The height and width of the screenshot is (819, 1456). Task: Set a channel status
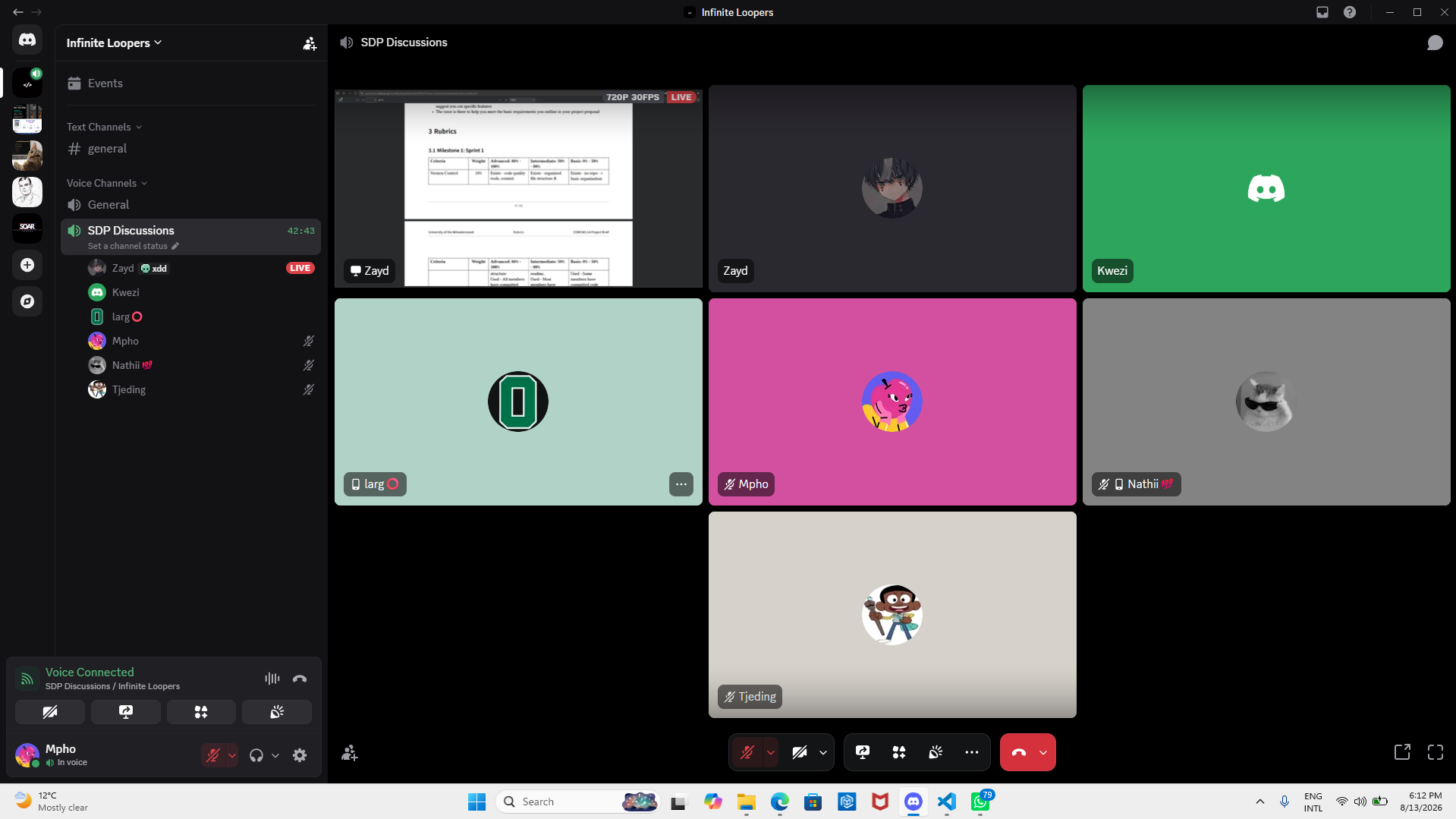pyautogui.click(x=133, y=246)
